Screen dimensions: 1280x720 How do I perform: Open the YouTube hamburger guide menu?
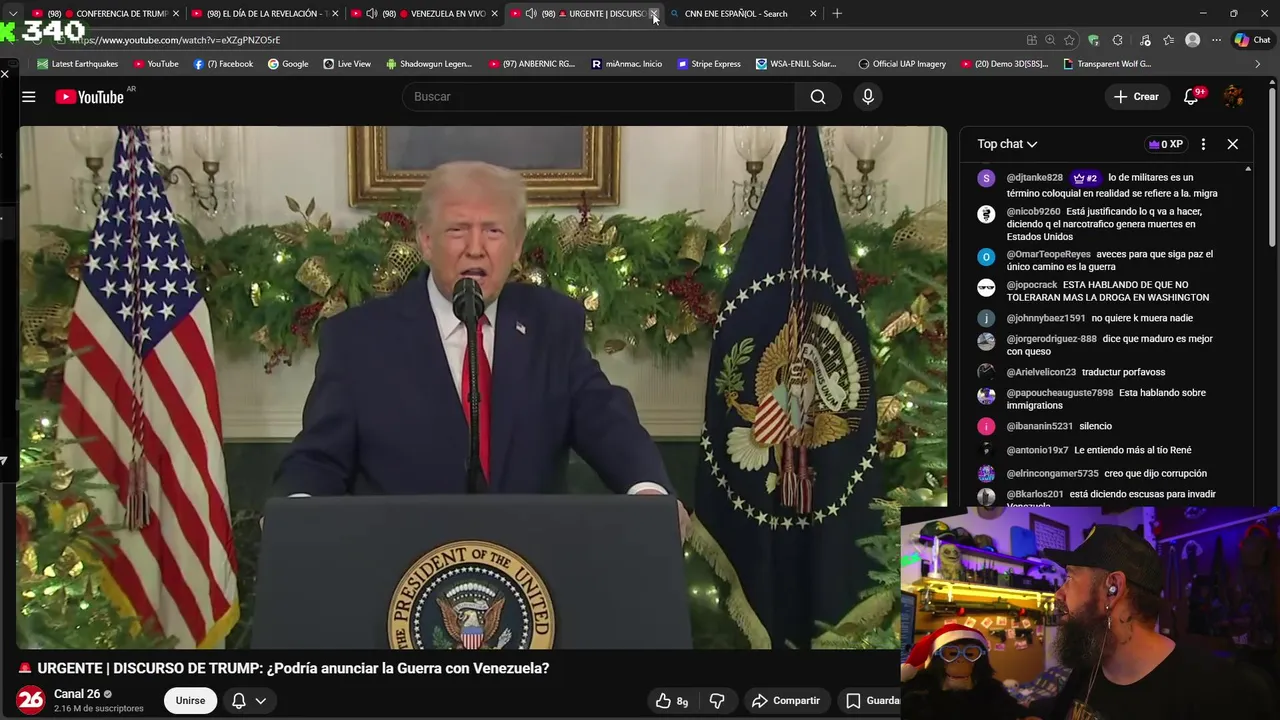pyautogui.click(x=29, y=97)
